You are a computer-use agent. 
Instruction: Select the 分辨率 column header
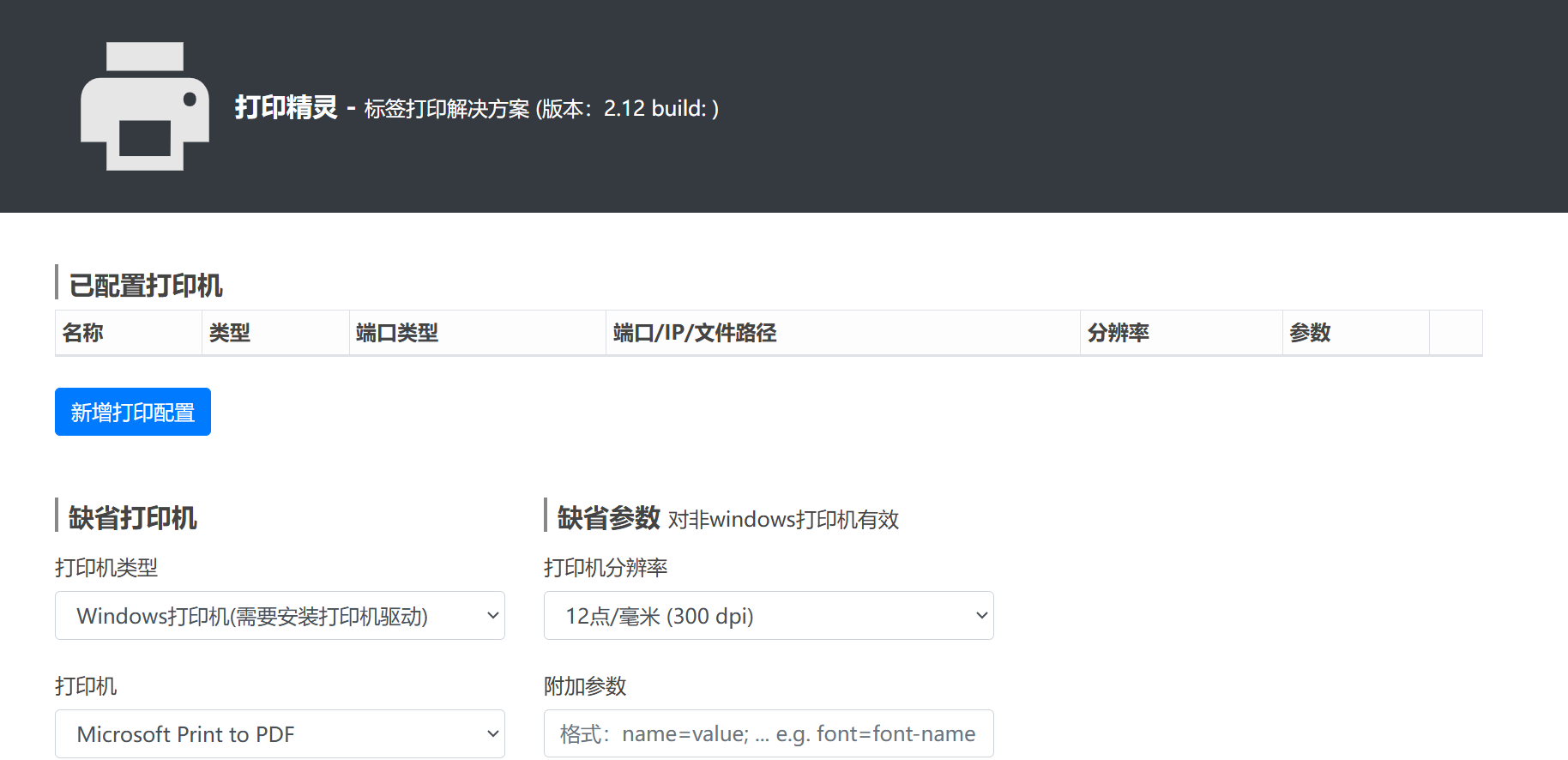[x=1119, y=333]
